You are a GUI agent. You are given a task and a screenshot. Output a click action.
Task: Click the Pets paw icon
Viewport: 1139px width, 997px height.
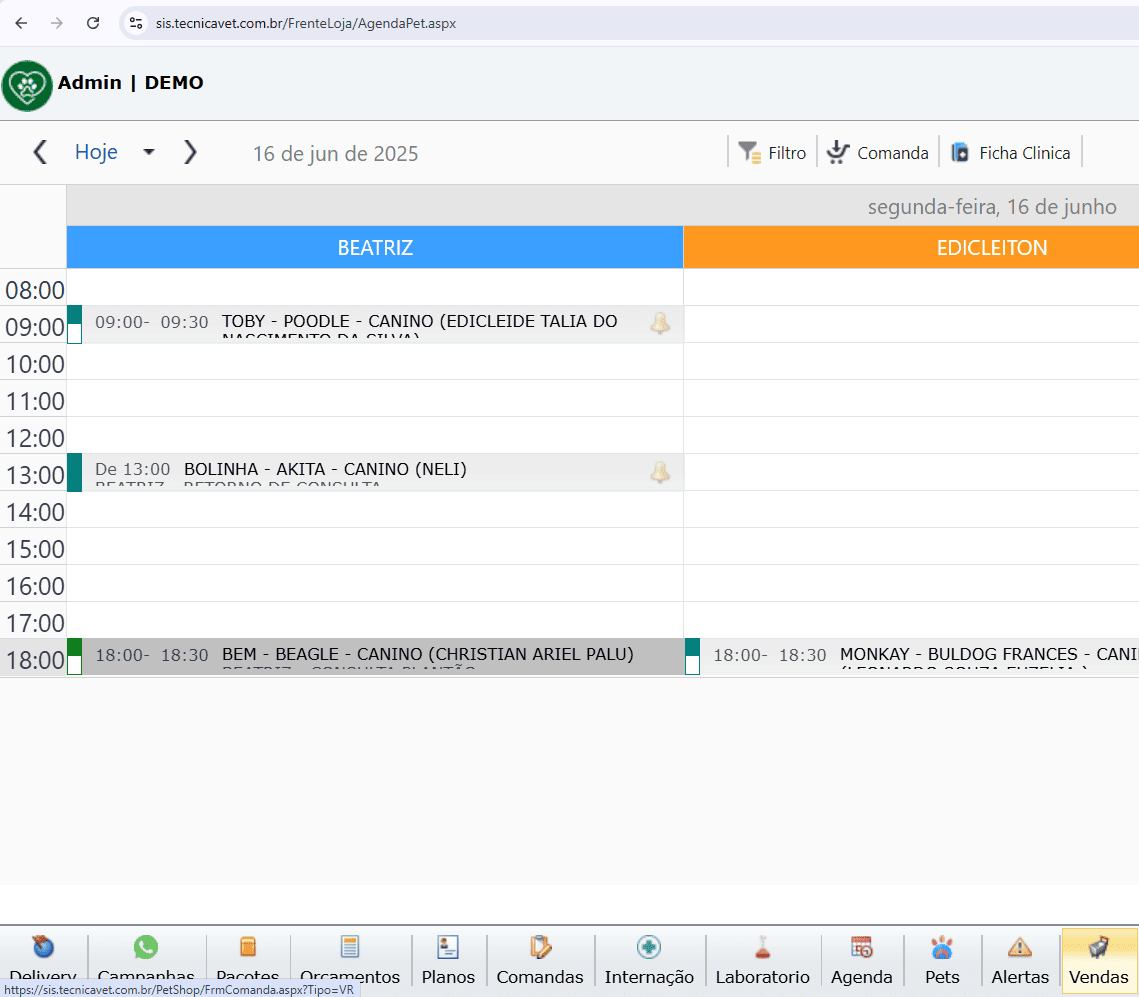click(x=942, y=947)
